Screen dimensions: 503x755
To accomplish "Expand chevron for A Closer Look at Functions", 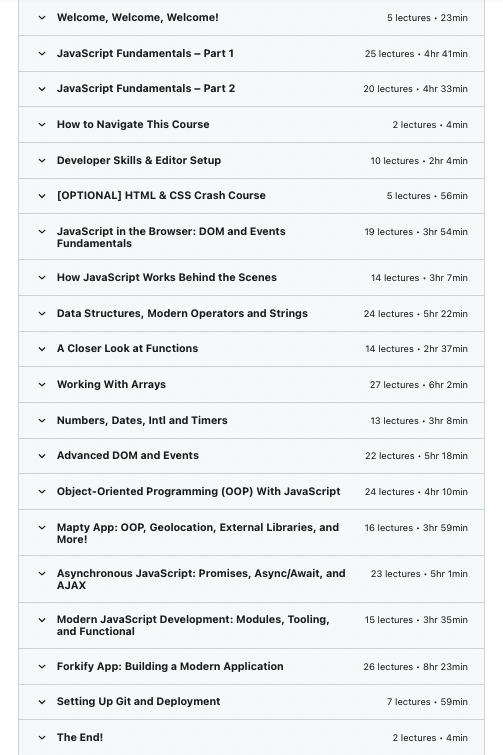I will (42, 349).
